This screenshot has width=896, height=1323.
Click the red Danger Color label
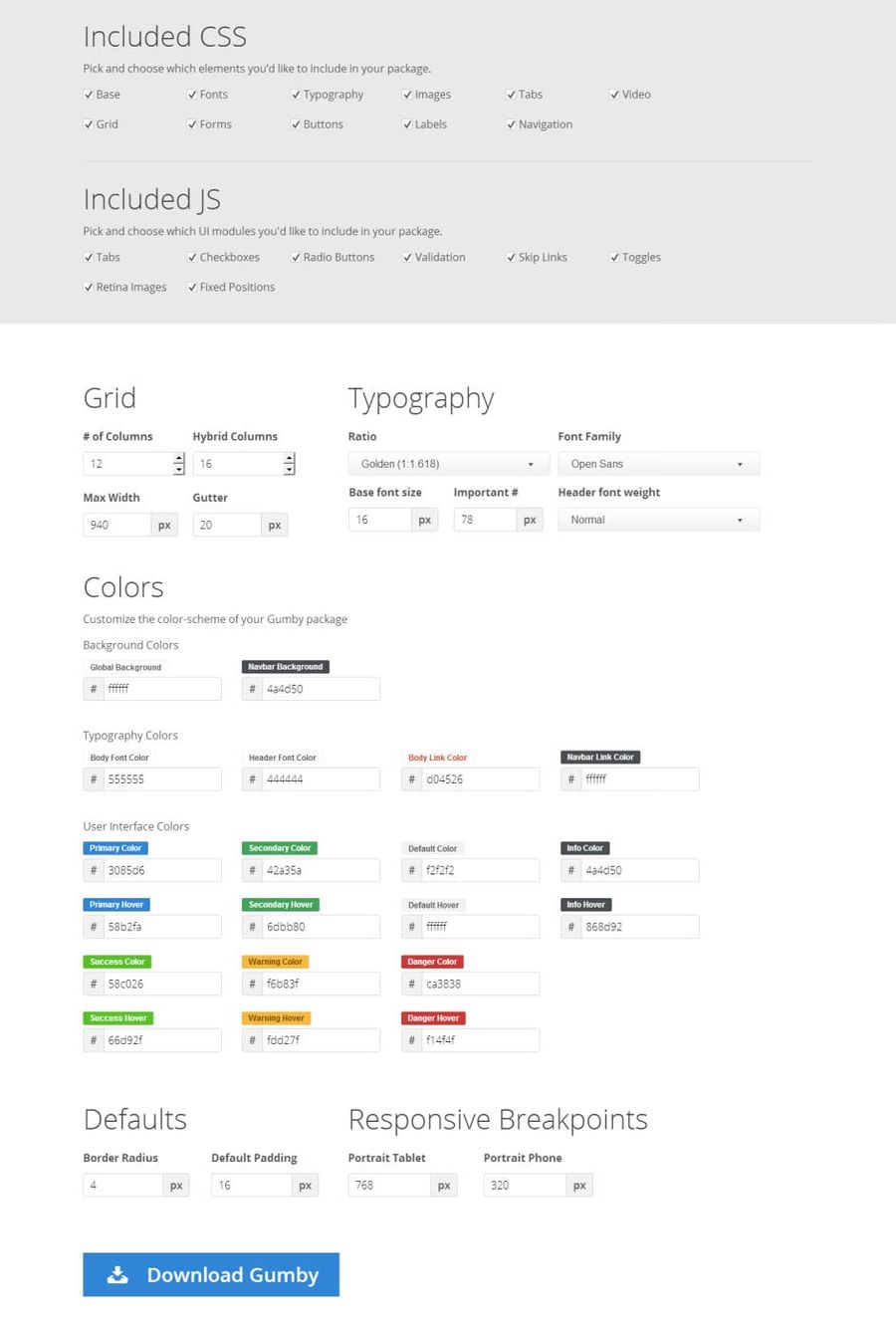coord(433,962)
